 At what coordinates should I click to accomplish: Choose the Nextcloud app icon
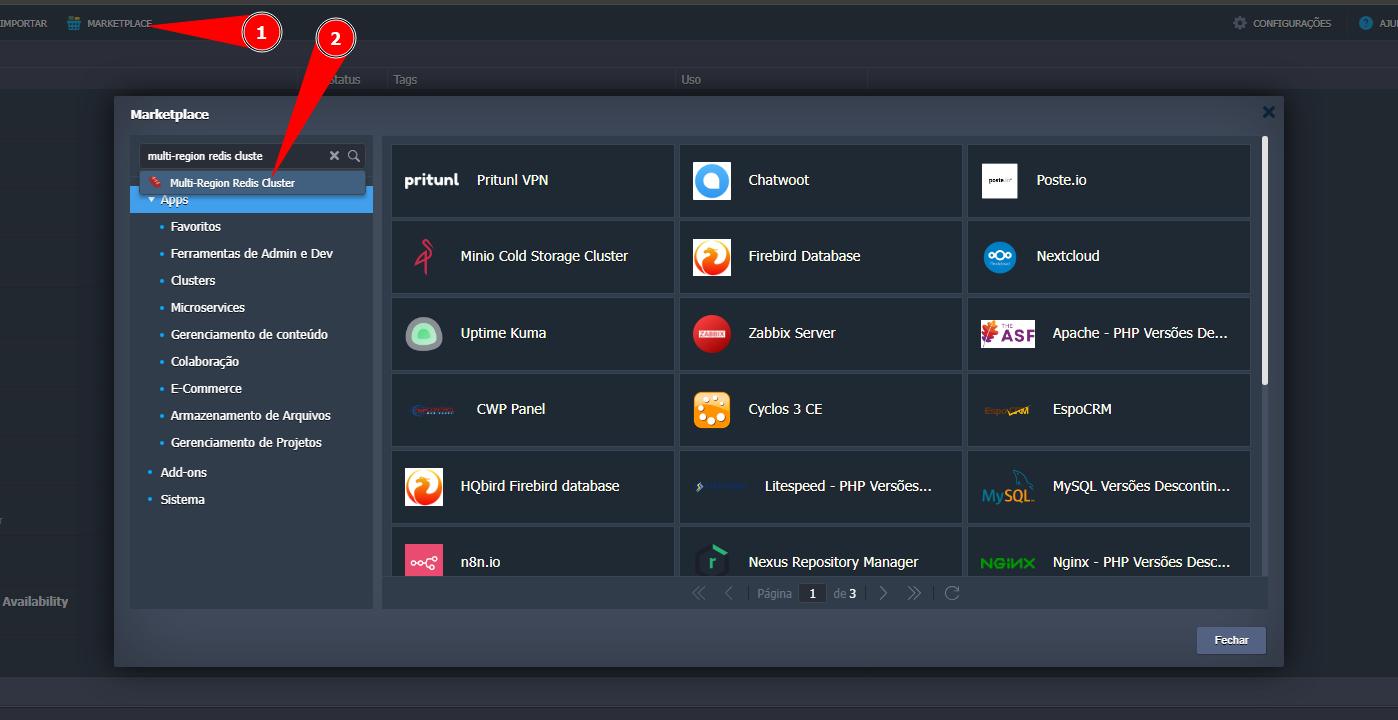(999, 257)
